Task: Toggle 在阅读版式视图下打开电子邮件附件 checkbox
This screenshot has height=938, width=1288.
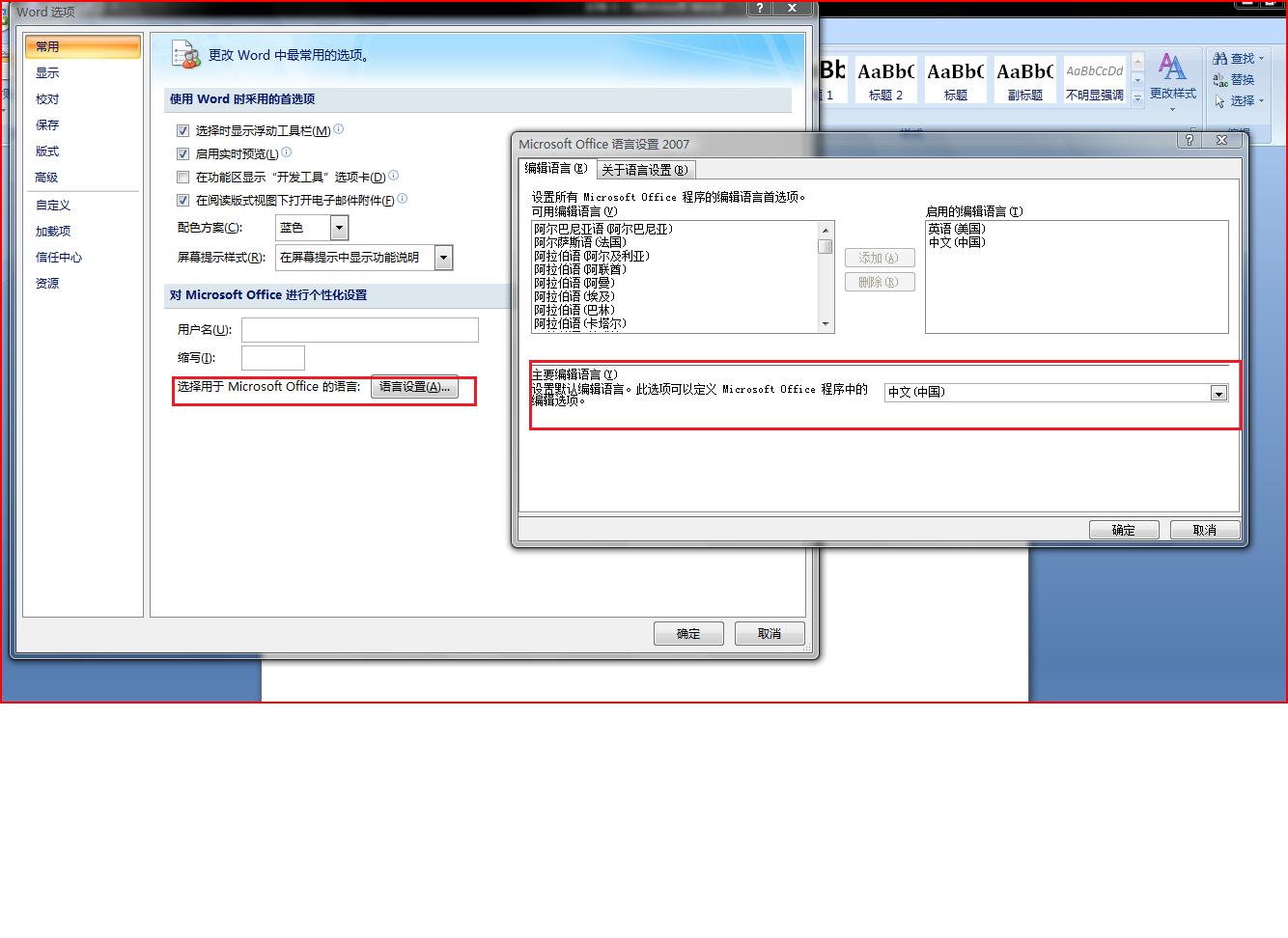Action: coord(182,201)
